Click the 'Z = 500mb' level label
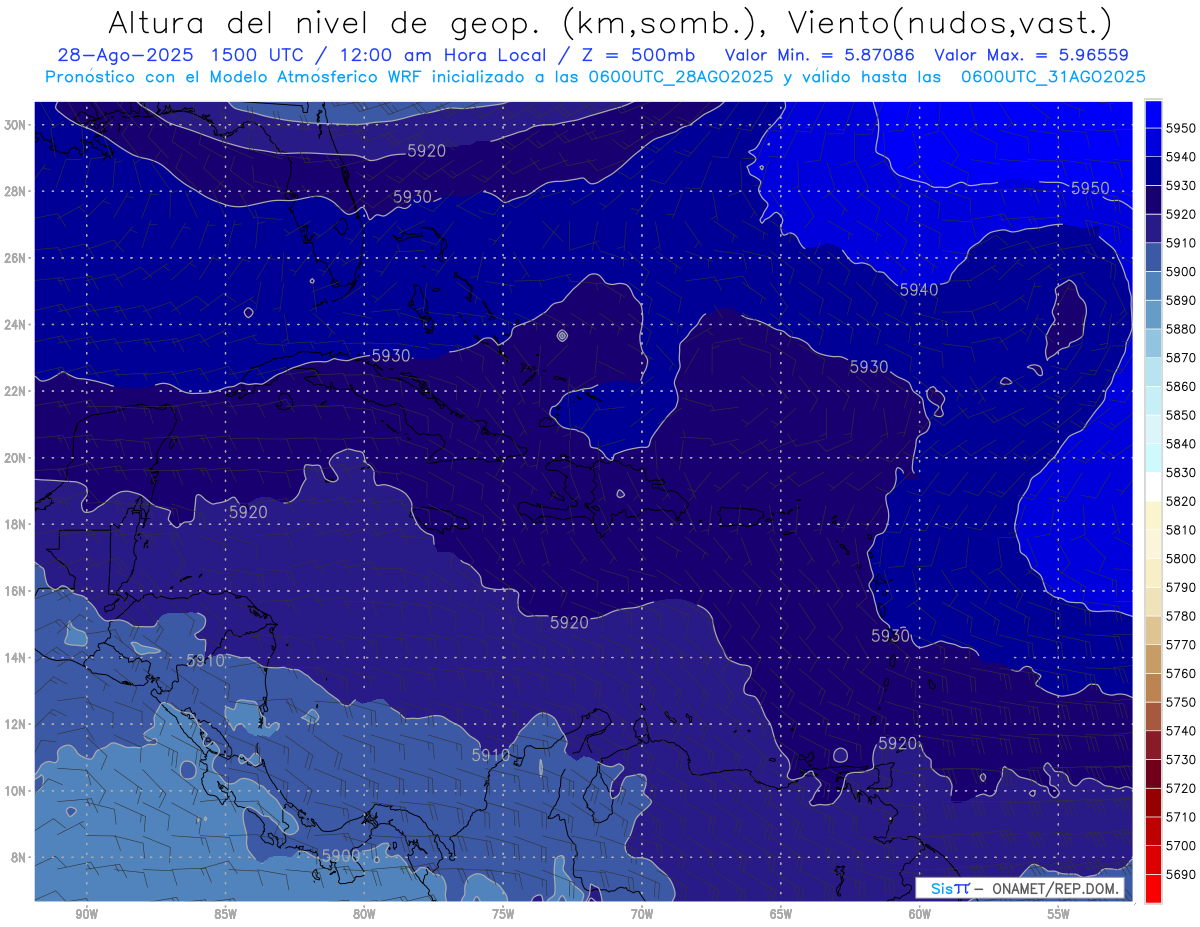The image size is (1200, 927). 639,56
